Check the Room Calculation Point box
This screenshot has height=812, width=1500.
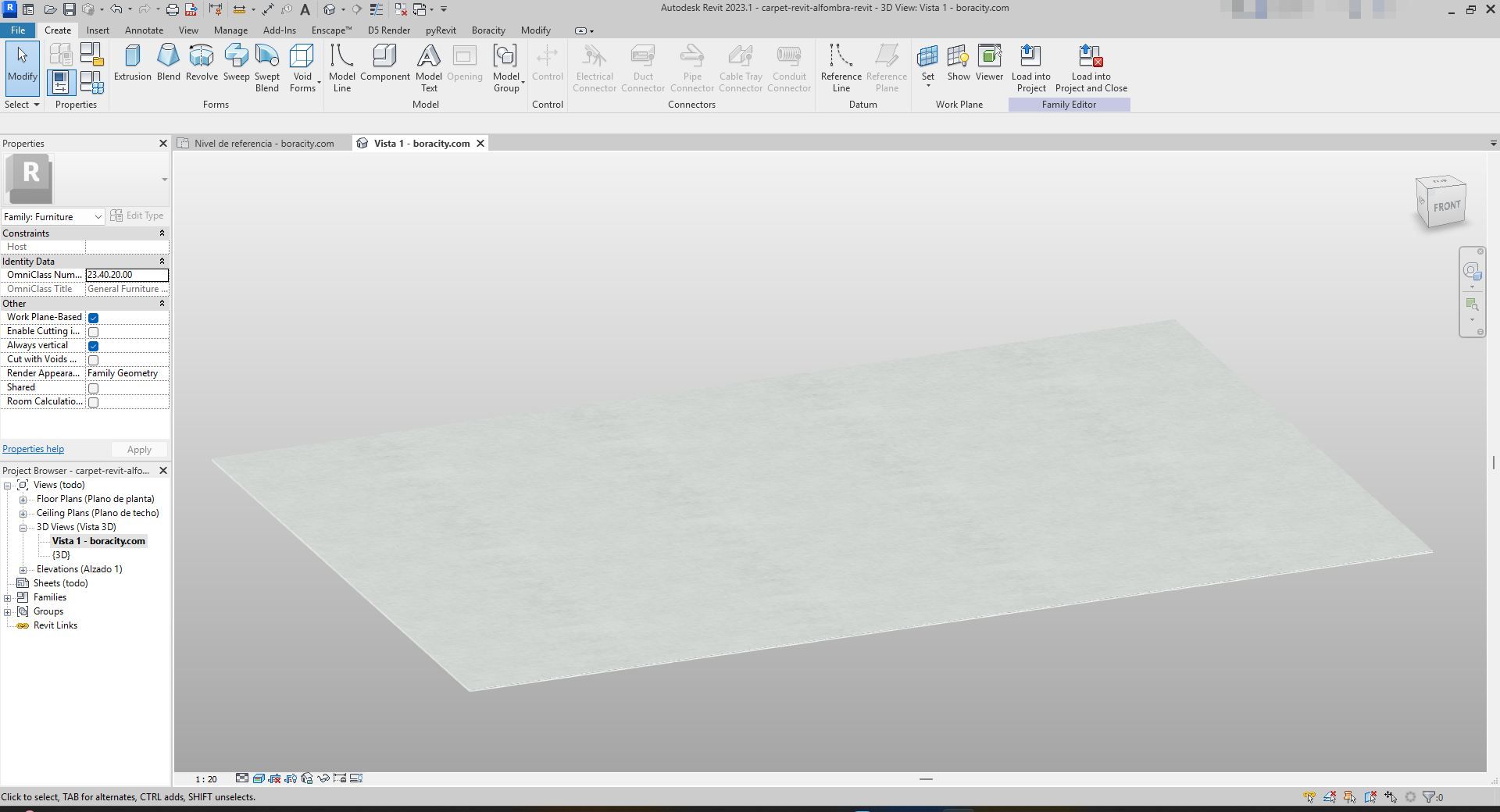93,402
